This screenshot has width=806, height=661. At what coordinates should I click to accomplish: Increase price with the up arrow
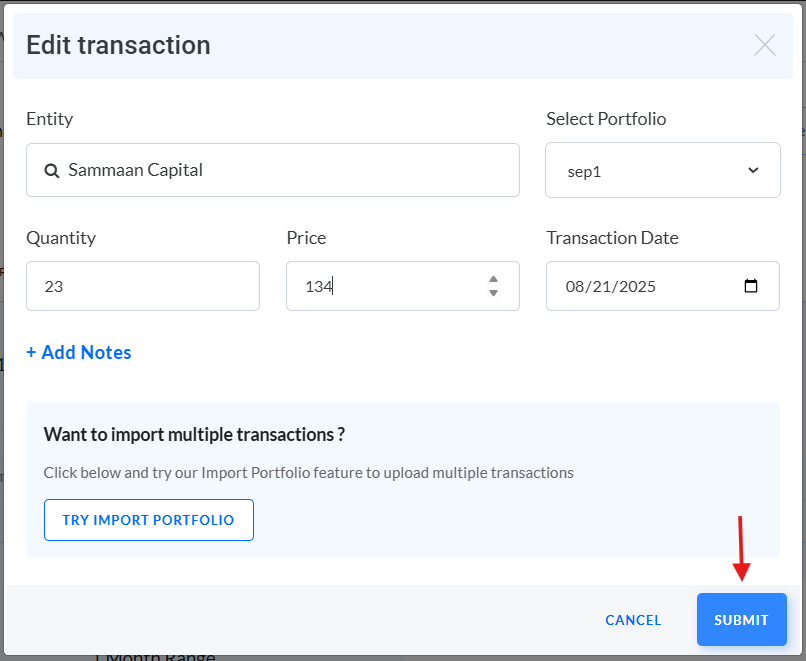493,280
